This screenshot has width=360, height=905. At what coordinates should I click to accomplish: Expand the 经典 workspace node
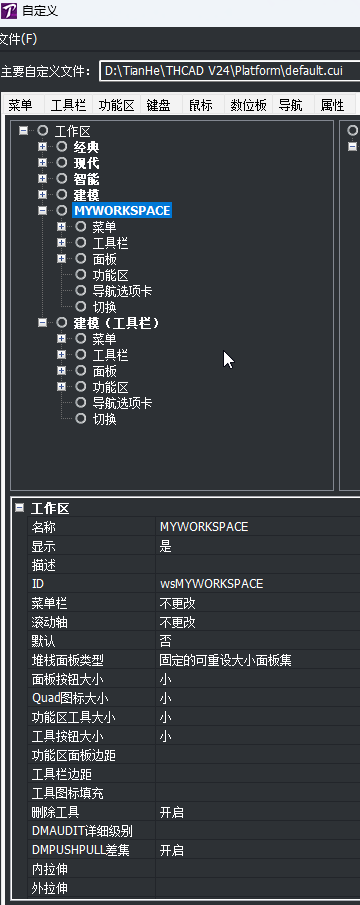point(42,147)
